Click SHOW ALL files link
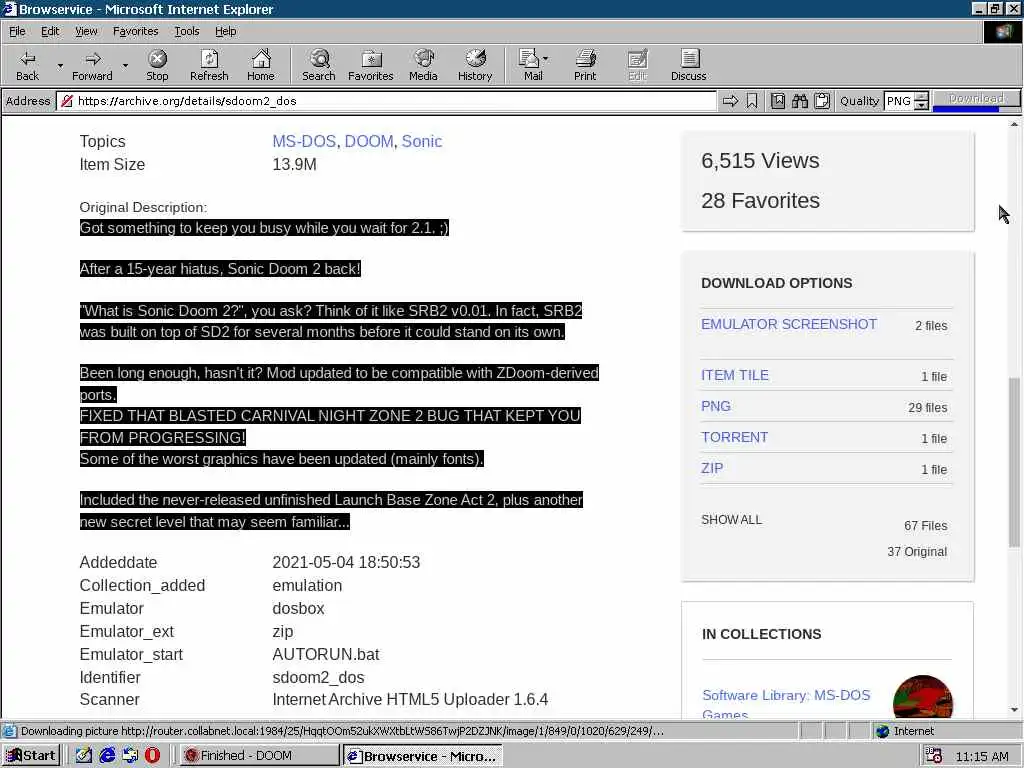Screen dimensions: 1024x768 pos(731,520)
